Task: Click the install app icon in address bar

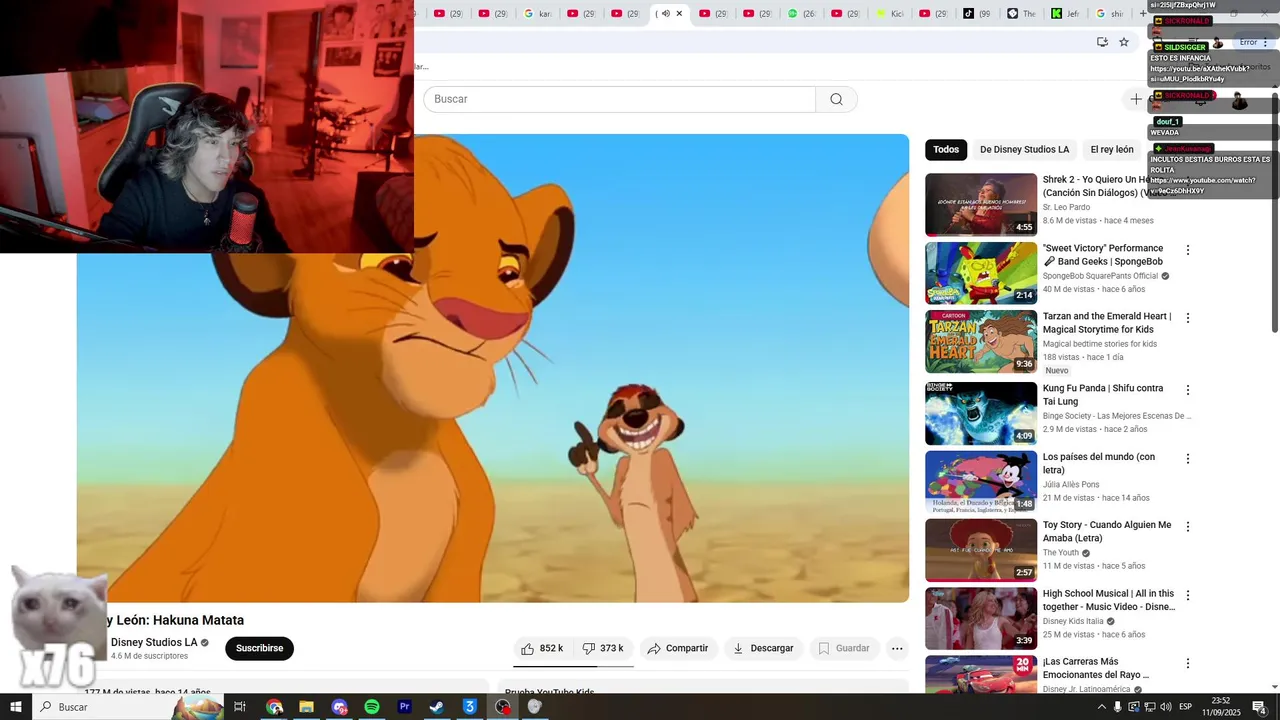Action: (1102, 42)
